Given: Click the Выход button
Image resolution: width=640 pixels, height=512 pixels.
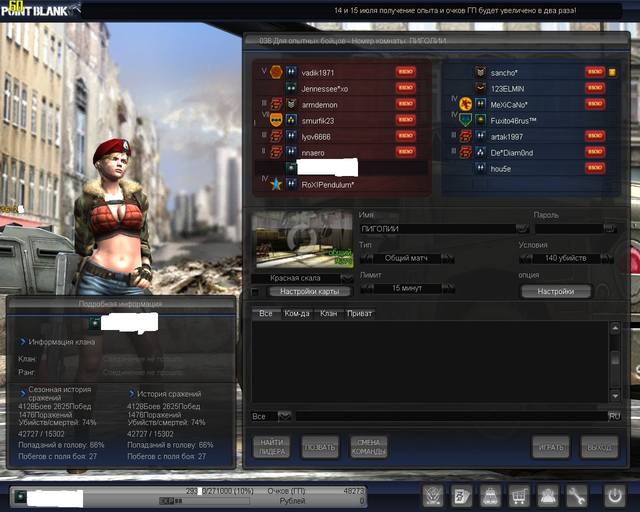Looking at the screenshot, I should [599, 447].
